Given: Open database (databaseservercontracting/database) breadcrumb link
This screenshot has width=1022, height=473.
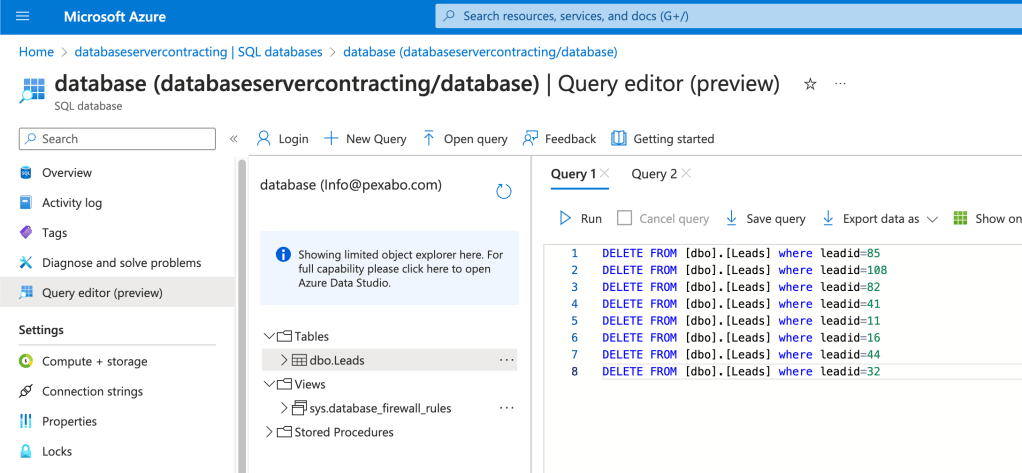Looking at the screenshot, I should [480, 52].
